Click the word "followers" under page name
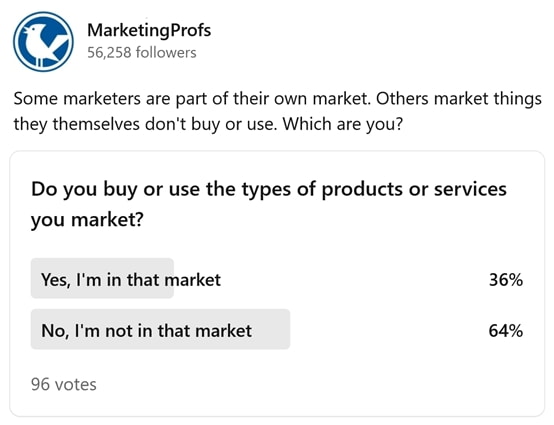The image size is (554, 425). (166, 53)
